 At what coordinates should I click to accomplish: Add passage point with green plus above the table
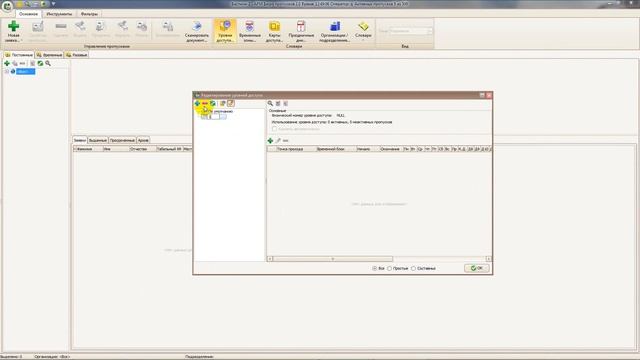(x=270, y=140)
